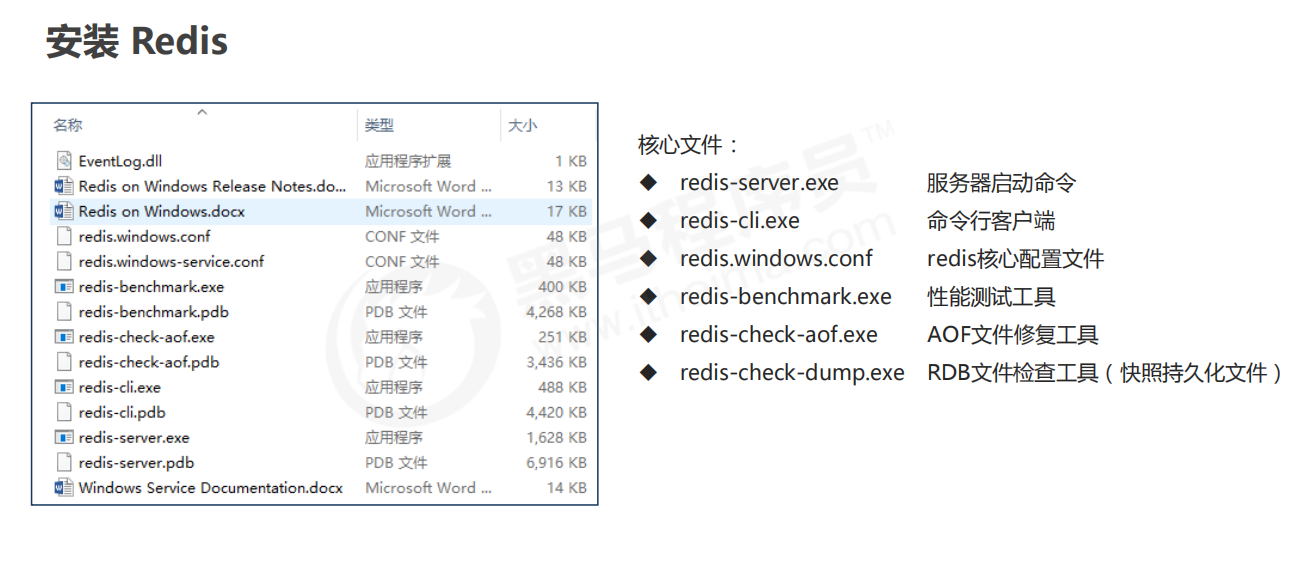The height and width of the screenshot is (563, 1311).
Task: Click redis-server.exe in core files list
Action: pos(759,183)
